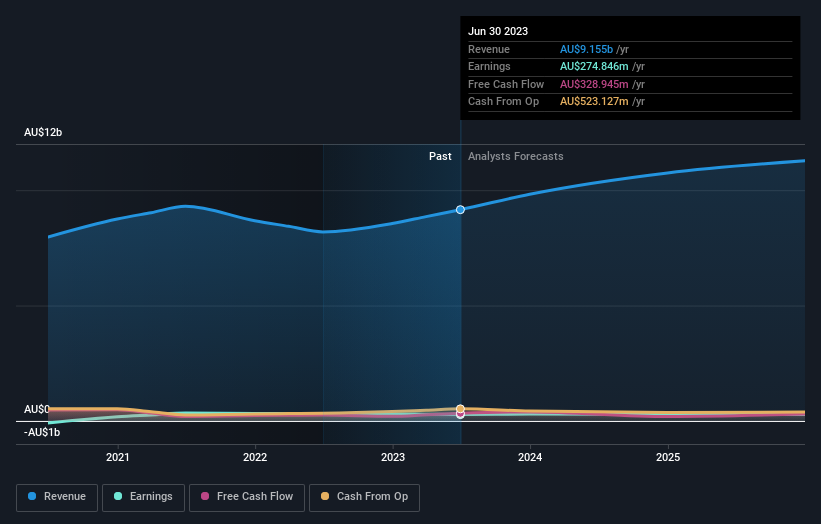821x524 pixels.
Task: Click the 2022 x-axis label
Action: (255, 457)
